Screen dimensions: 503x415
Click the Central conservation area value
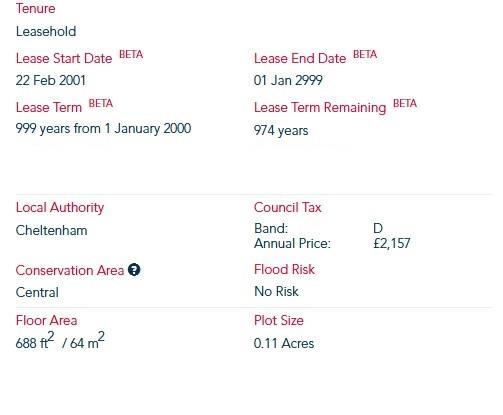point(37,293)
